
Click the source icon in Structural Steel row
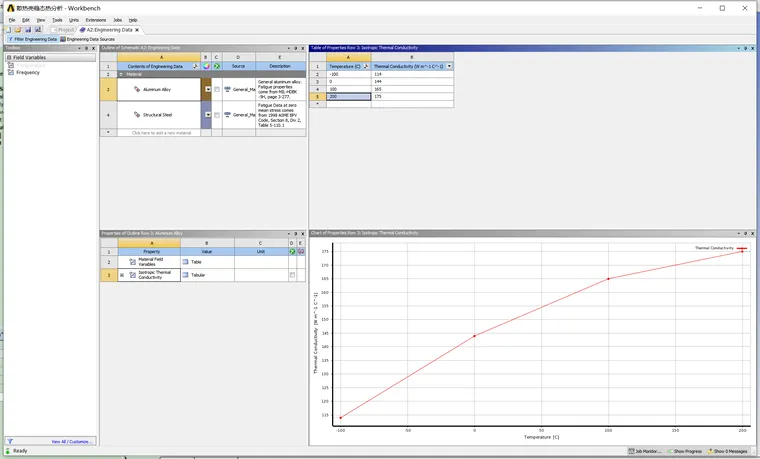point(227,115)
